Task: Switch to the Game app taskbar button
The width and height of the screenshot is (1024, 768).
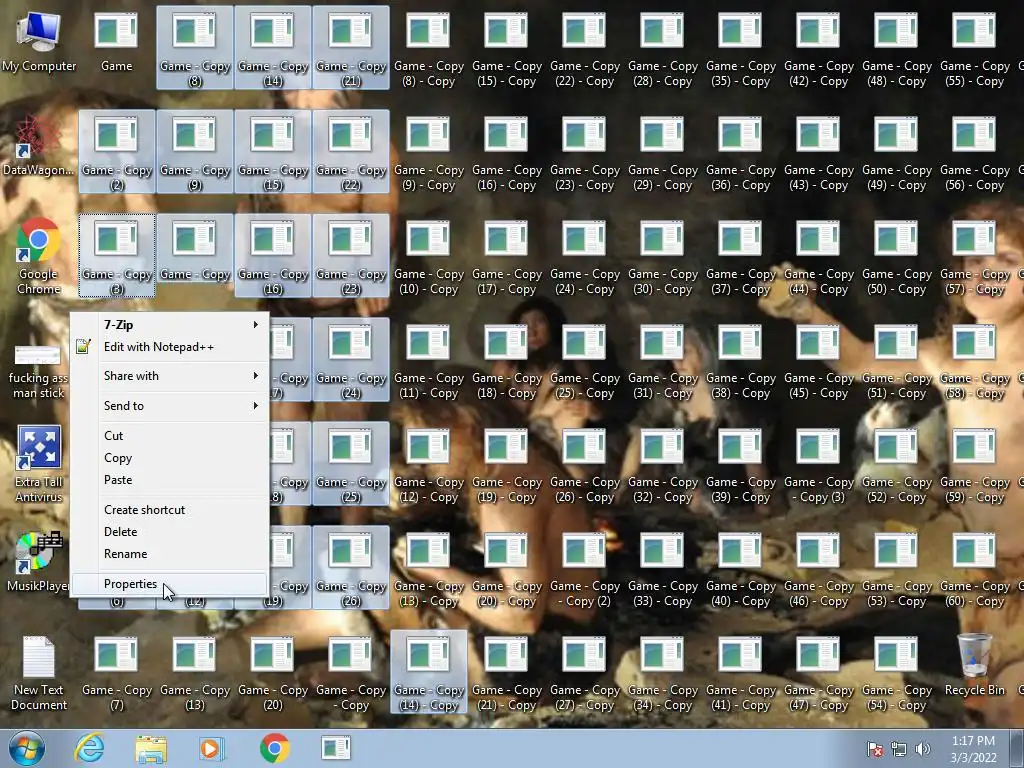Action: (x=336, y=748)
